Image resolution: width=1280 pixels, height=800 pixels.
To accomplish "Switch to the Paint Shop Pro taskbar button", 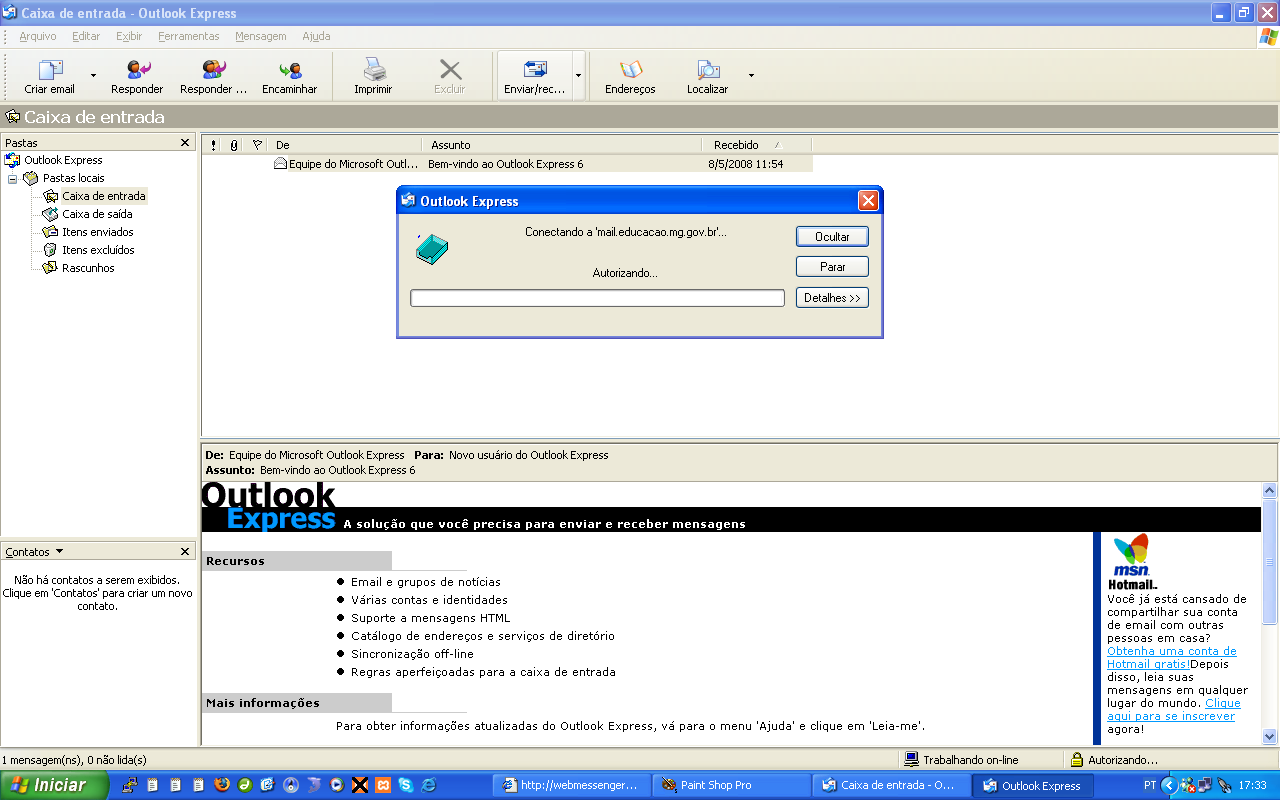I will (731, 785).
